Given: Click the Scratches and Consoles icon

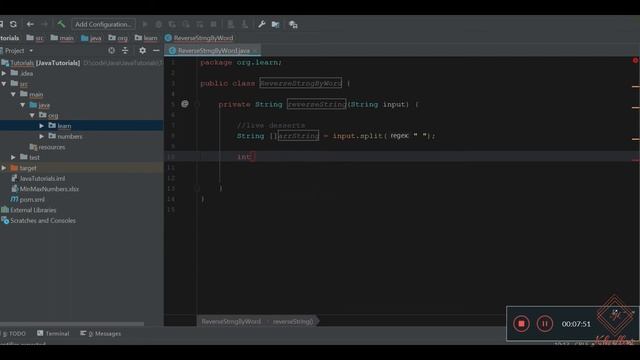Looking at the screenshot, I should [x=4, y=220].
